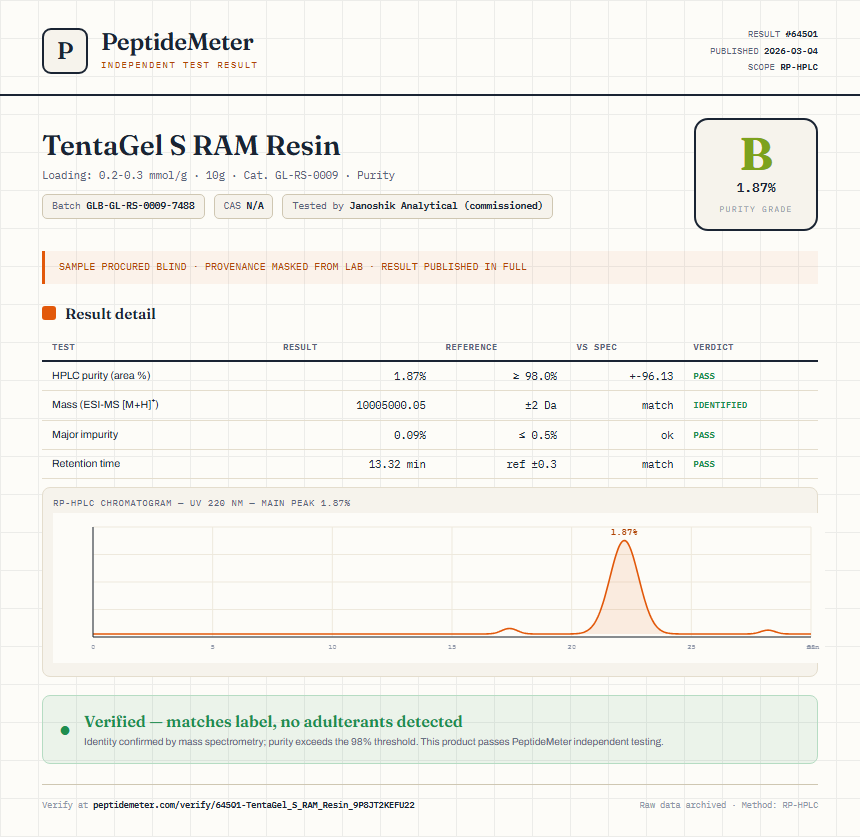Click the VERDICT column header
This screenshot has height=837, width=860.
click(x=713, y=347)
